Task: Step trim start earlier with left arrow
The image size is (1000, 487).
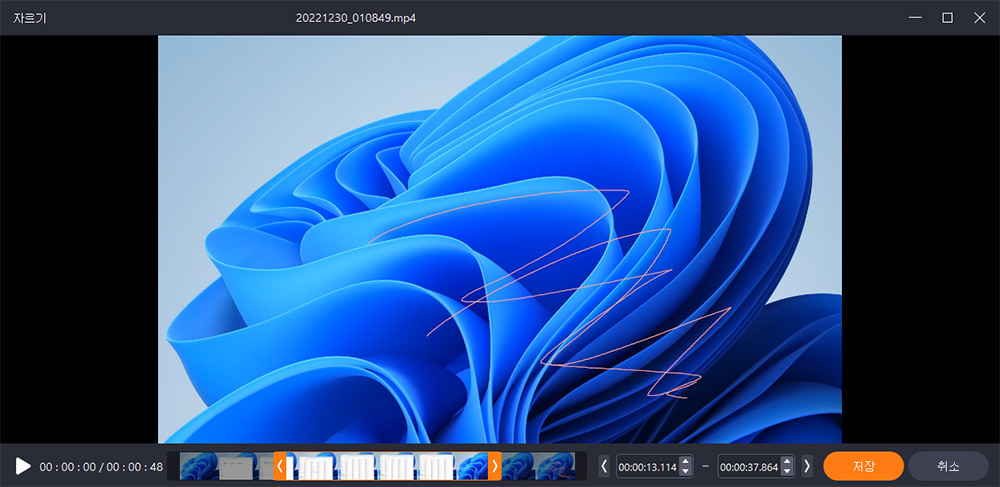Action: click(x=605, y=466)
